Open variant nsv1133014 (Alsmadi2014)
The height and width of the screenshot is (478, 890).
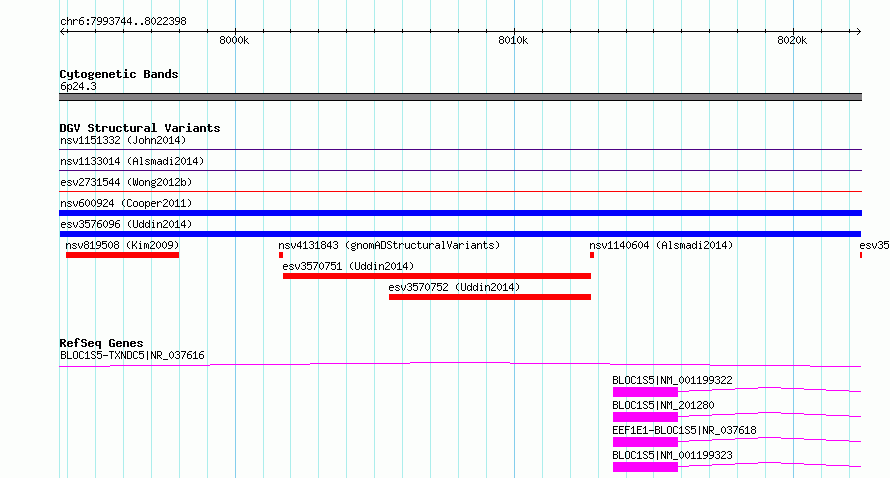point(132,161)
